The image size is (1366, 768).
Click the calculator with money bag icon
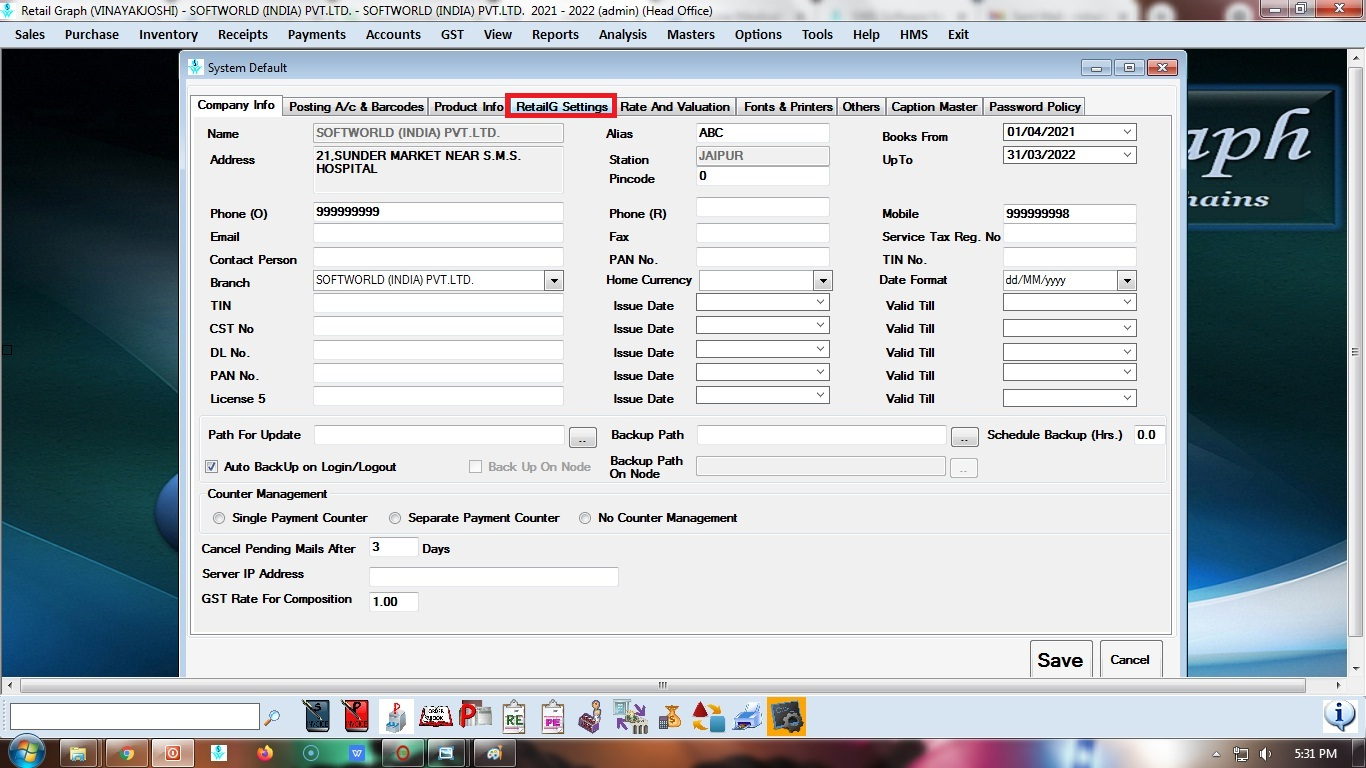669,716
